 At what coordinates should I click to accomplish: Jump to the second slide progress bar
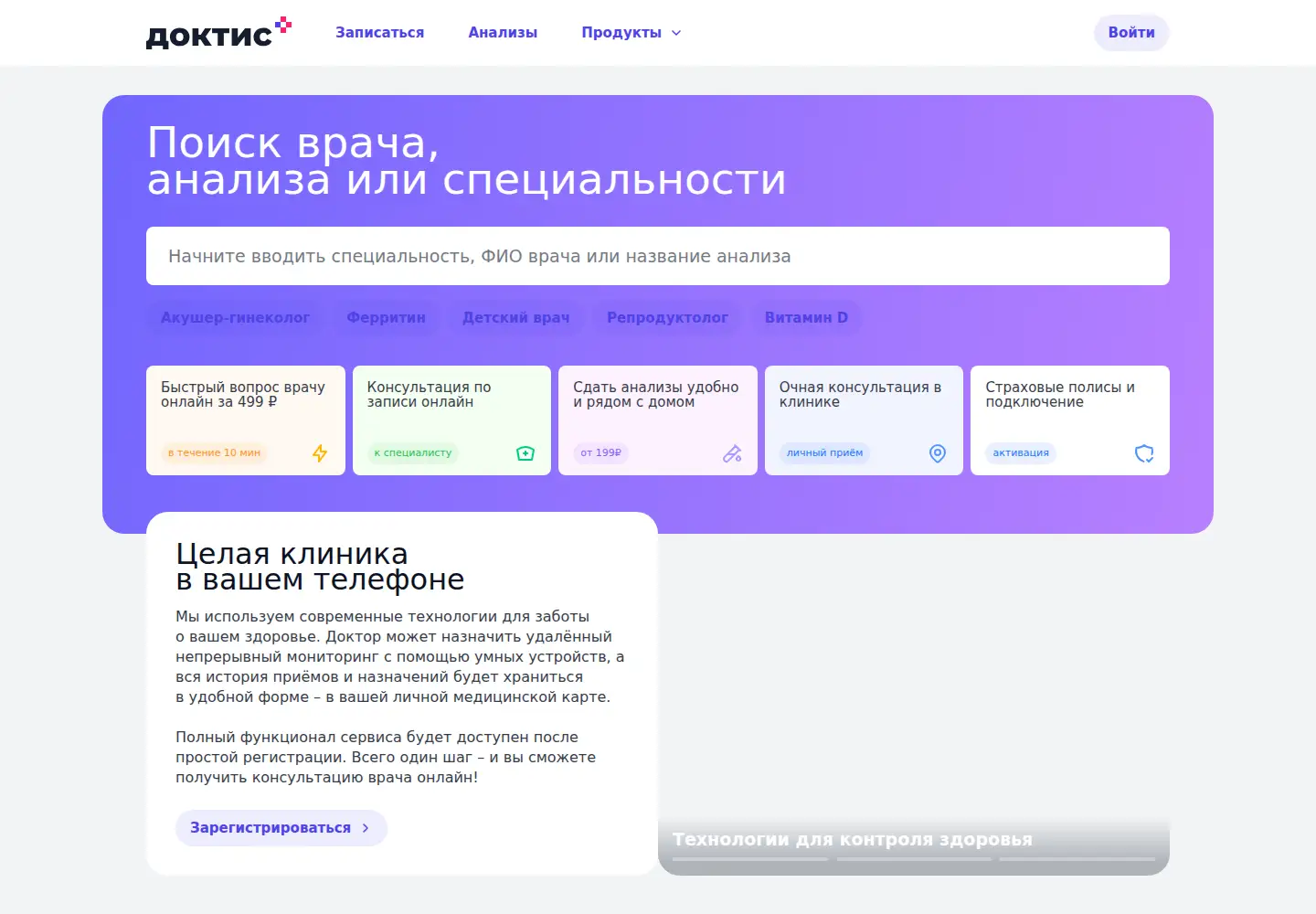click(x=914, y=859)
